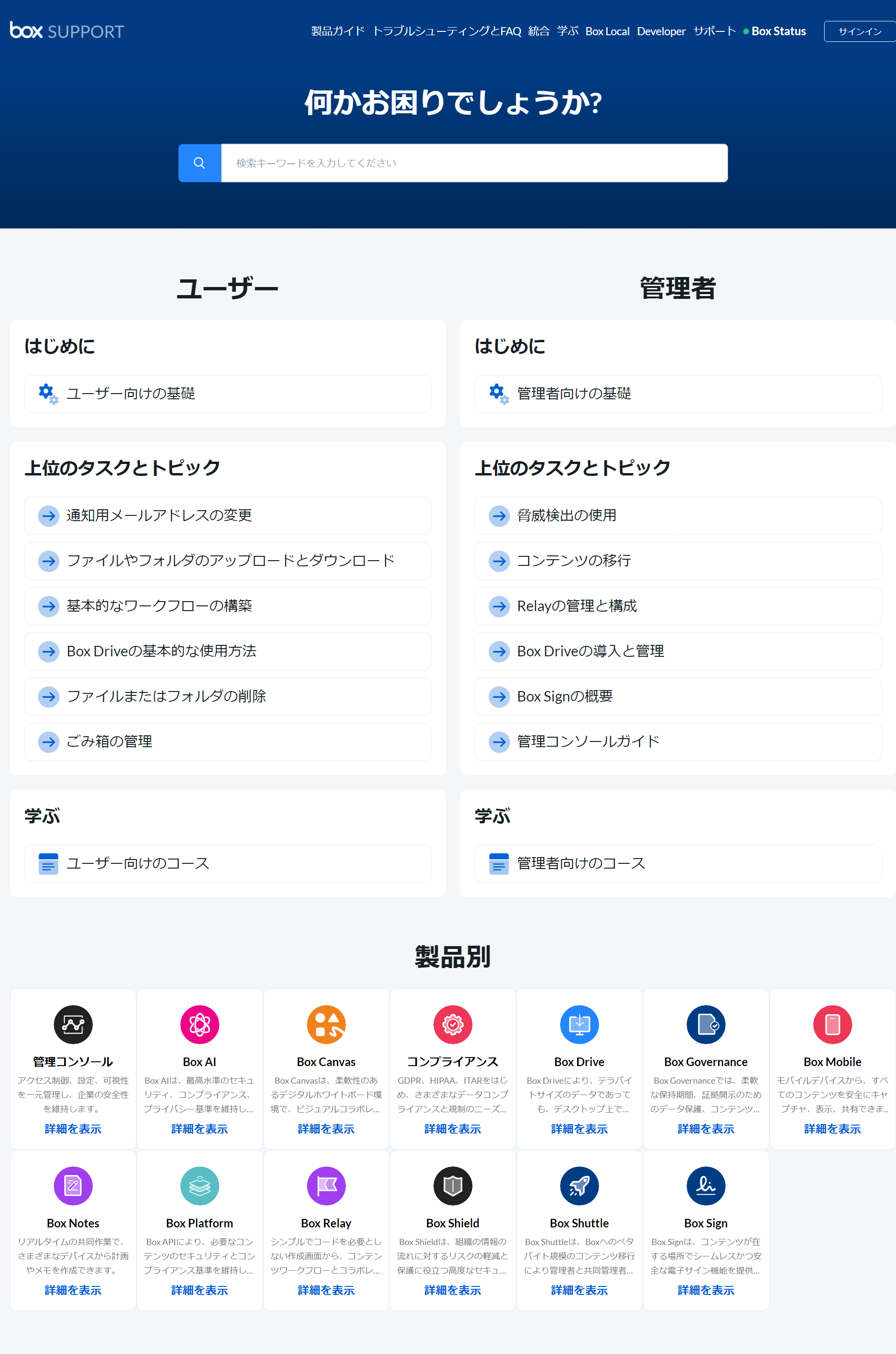Open ファイルまたはフォルダの削除 topic
The image size is (896, 1354).
pos(227,697)
